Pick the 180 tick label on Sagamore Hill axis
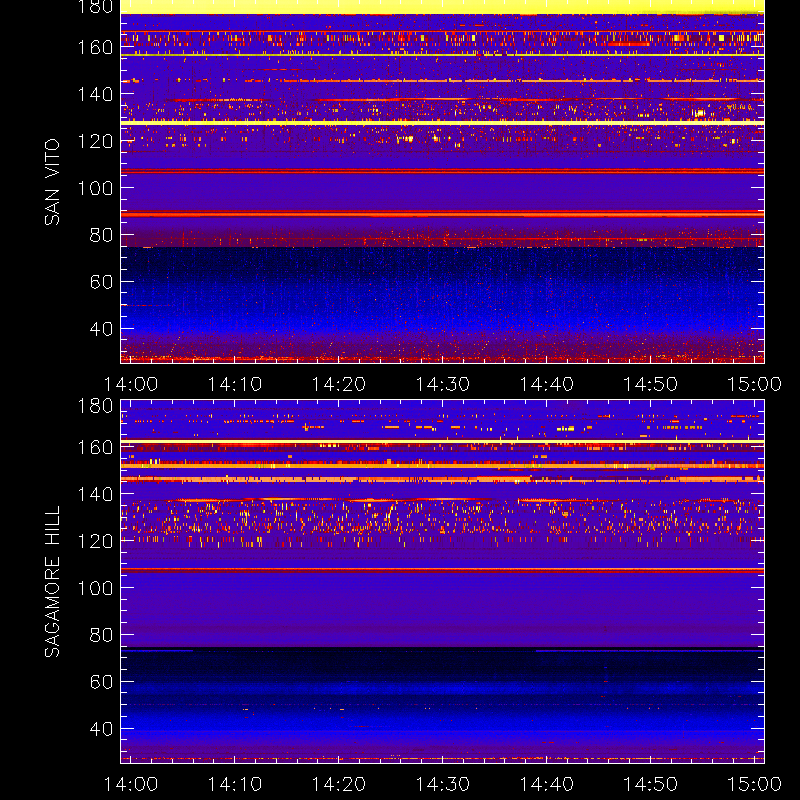The width and height of the screenshot is (800, 800). point(95,406)
